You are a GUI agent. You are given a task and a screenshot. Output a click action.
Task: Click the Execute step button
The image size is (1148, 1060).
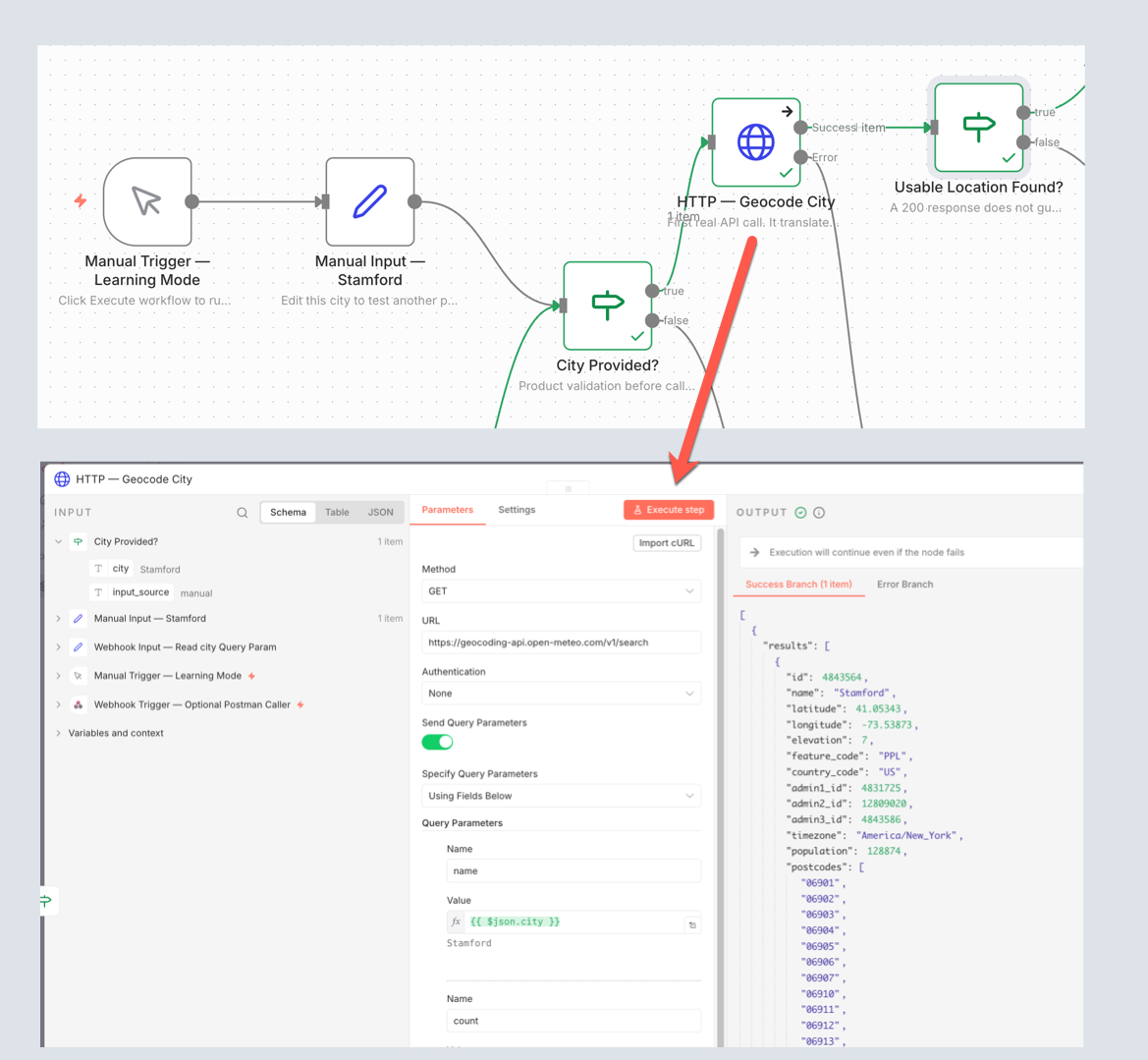click(669, 510)
